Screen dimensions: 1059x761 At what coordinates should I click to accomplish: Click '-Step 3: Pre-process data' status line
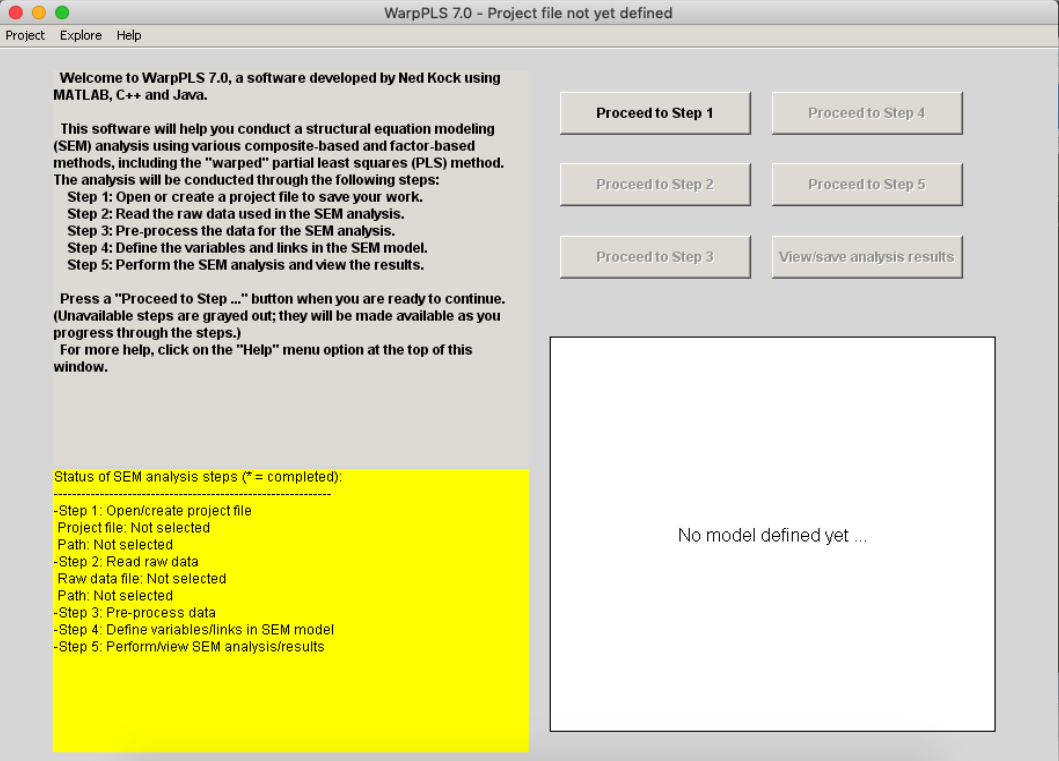[134, 612]
